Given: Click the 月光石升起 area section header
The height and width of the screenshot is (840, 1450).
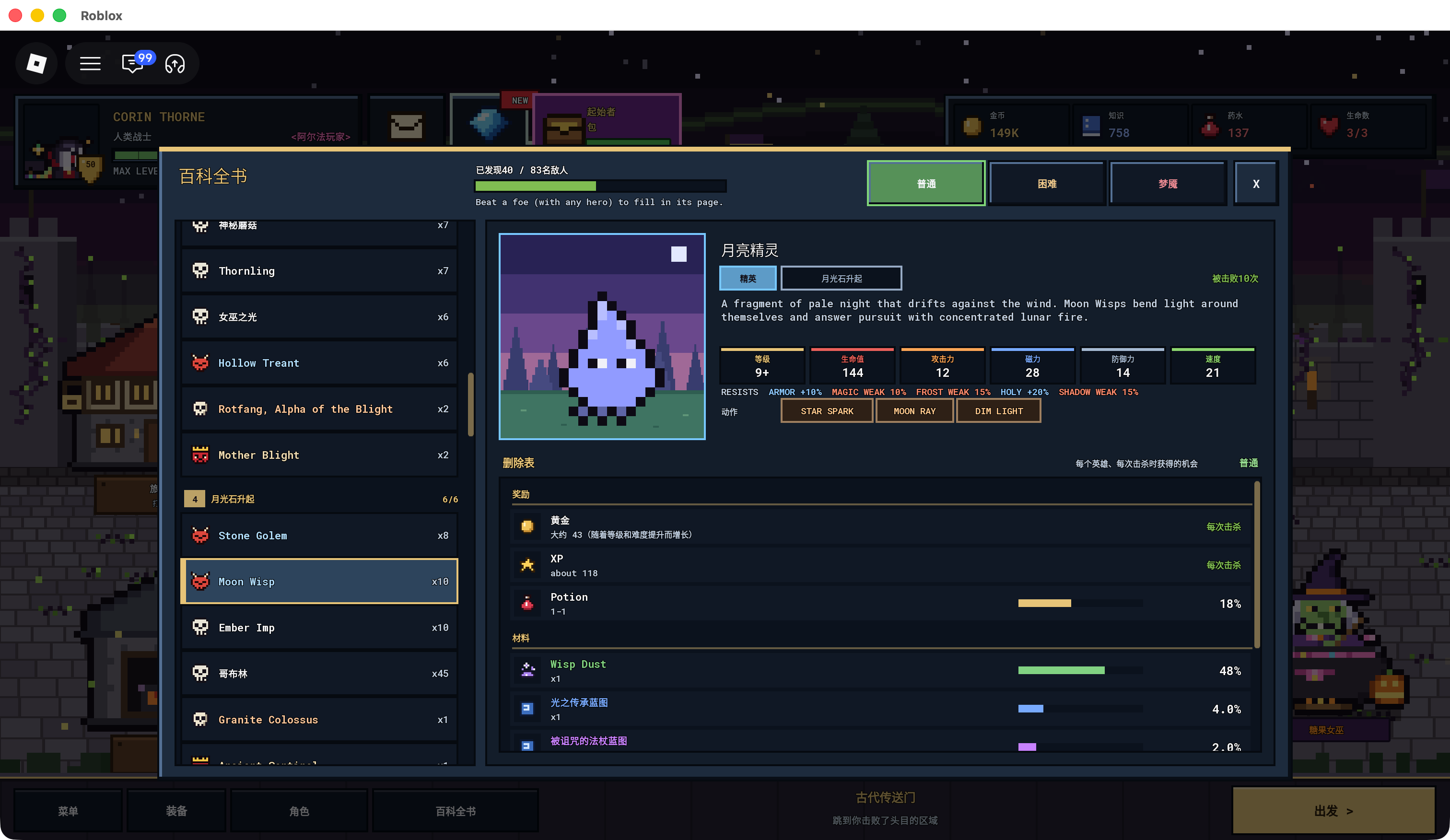Looking at the screenshot, I should pyautogui.click(x=320, y=499).
